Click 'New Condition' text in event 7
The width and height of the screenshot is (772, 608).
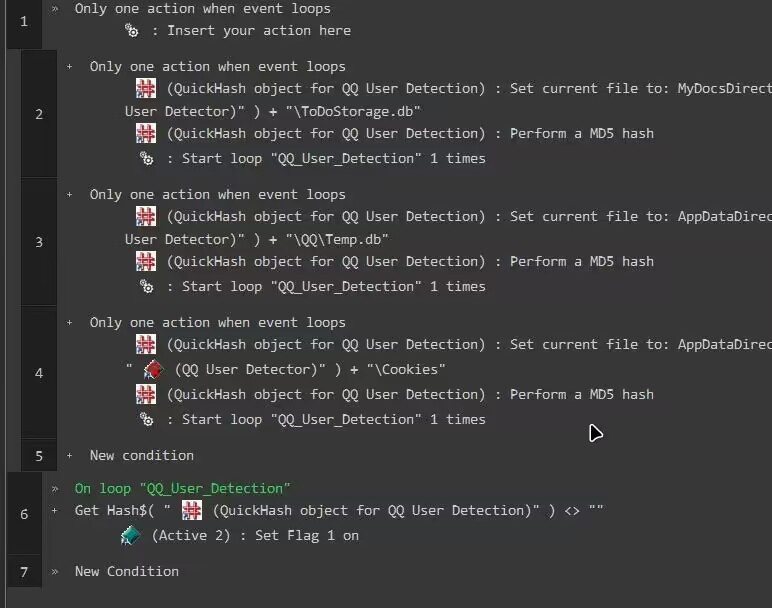126,571
